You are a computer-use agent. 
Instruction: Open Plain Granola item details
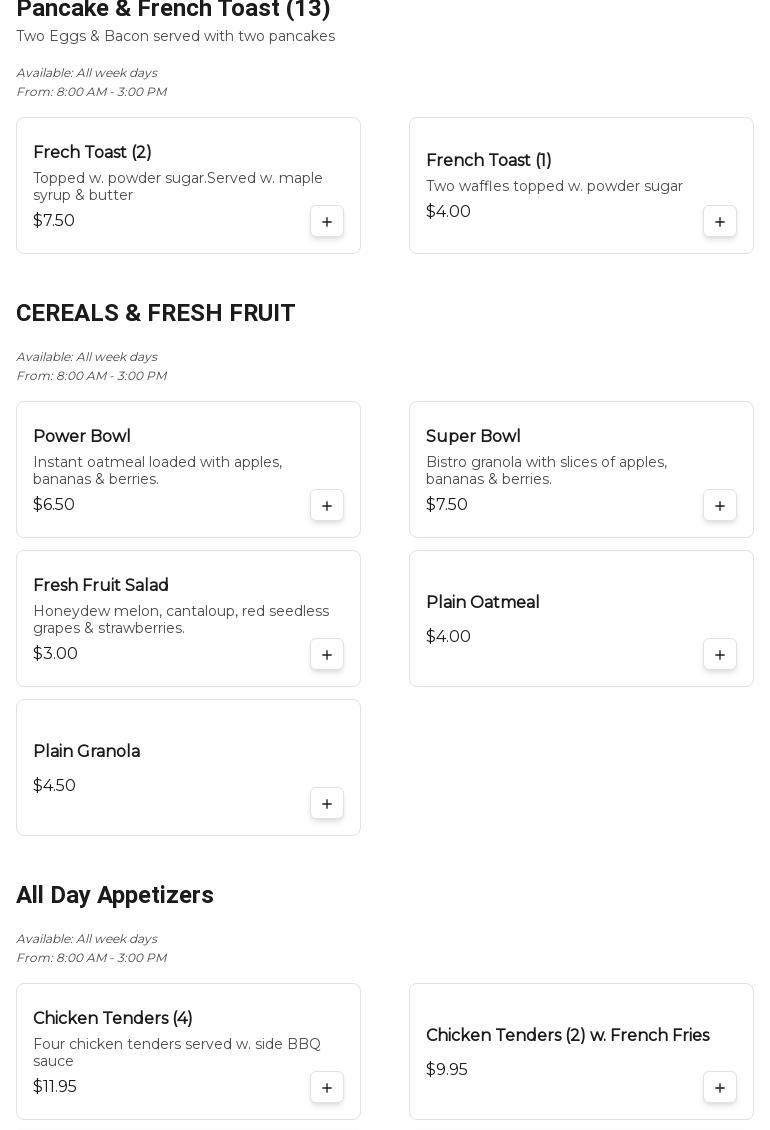point(86,751)
